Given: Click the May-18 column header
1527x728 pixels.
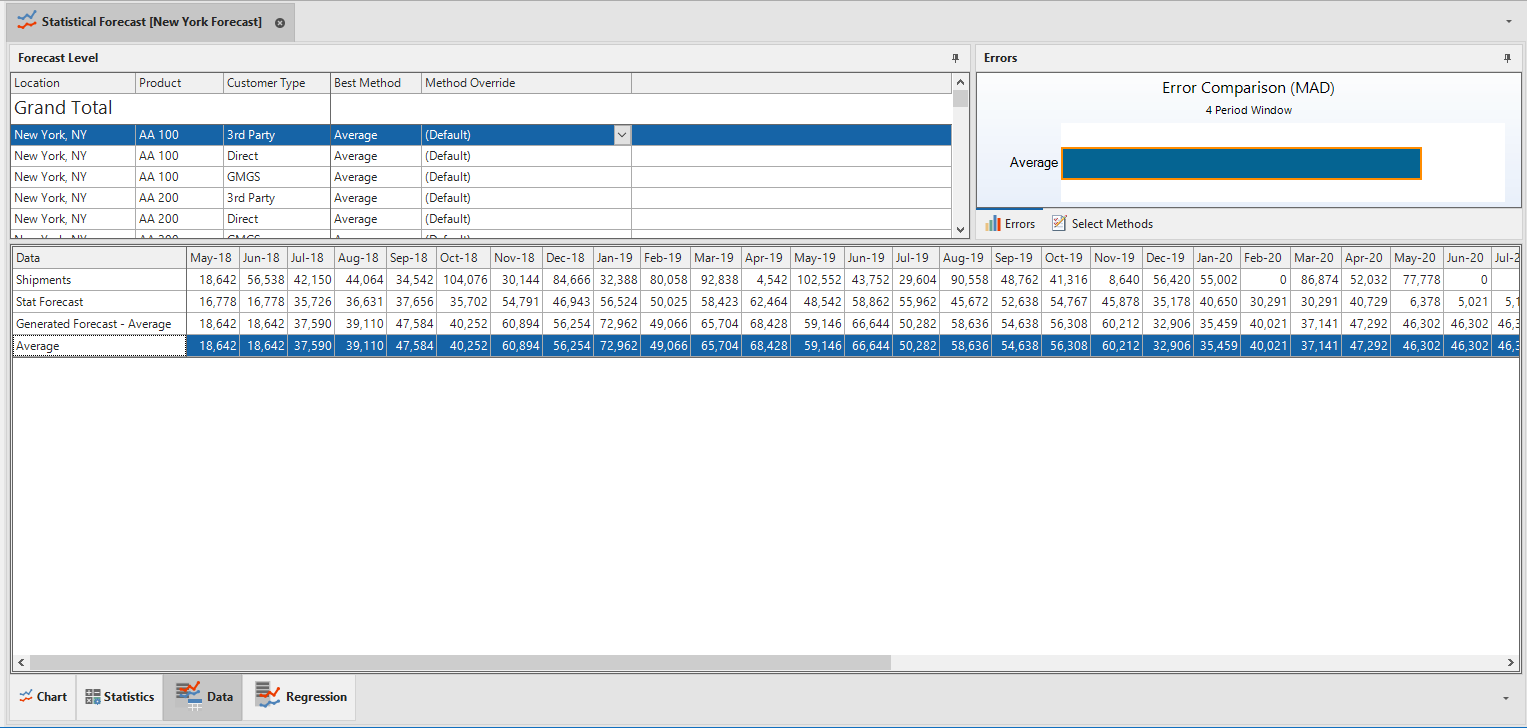Looking at the screenshot, I should coord(213,258).
